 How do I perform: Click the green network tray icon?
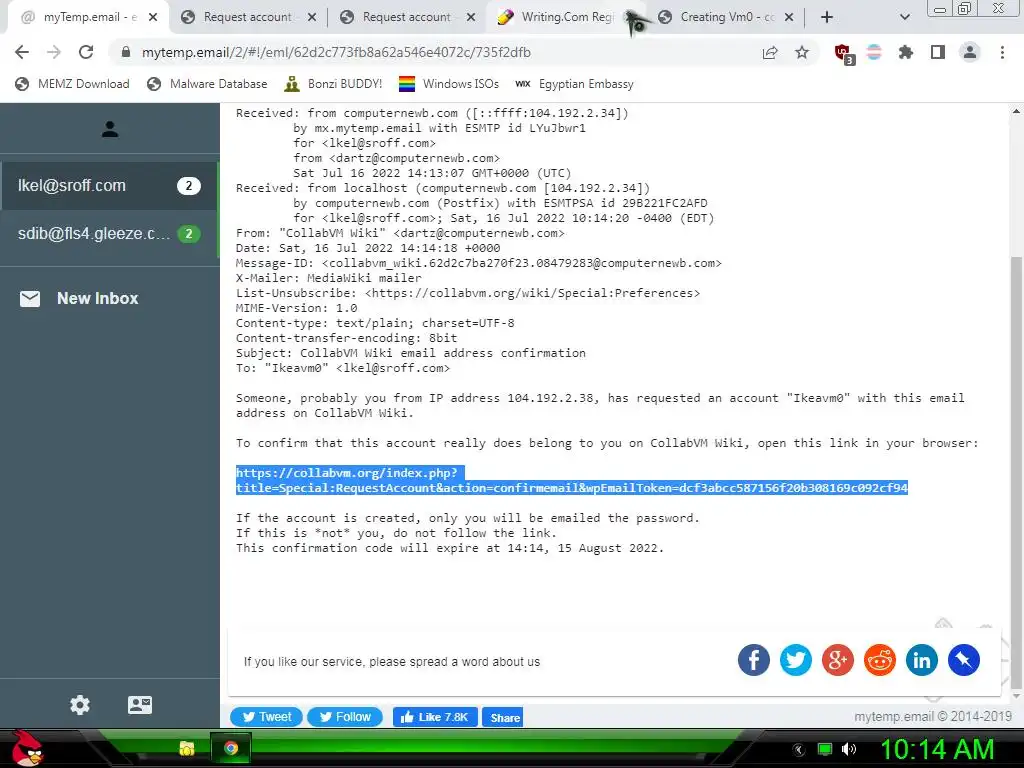click(825, 749)
